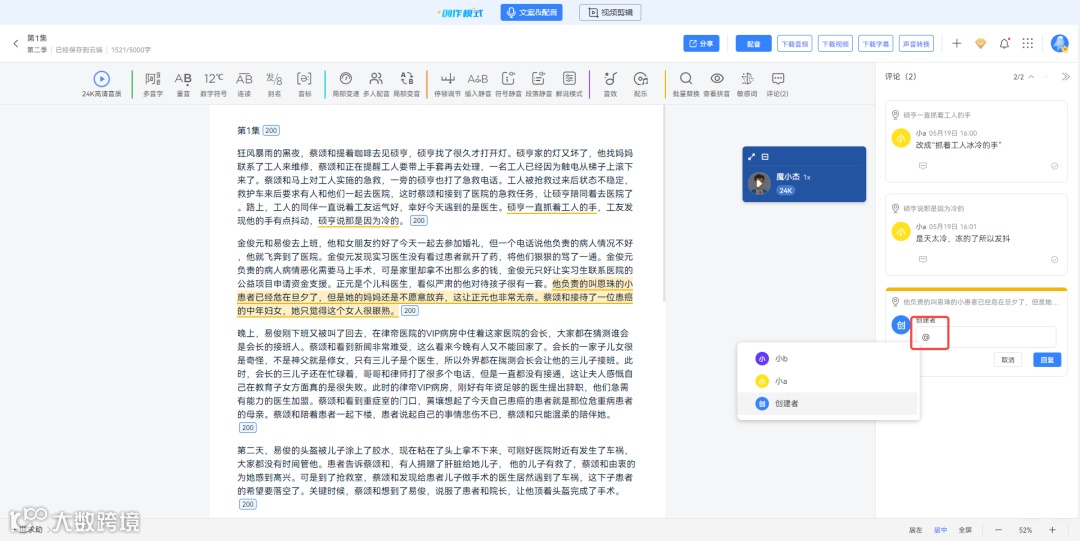The height and width of the screenshot is (541, 1080).
Task: Select 小b in the mention list
Action: click(827, 358)
